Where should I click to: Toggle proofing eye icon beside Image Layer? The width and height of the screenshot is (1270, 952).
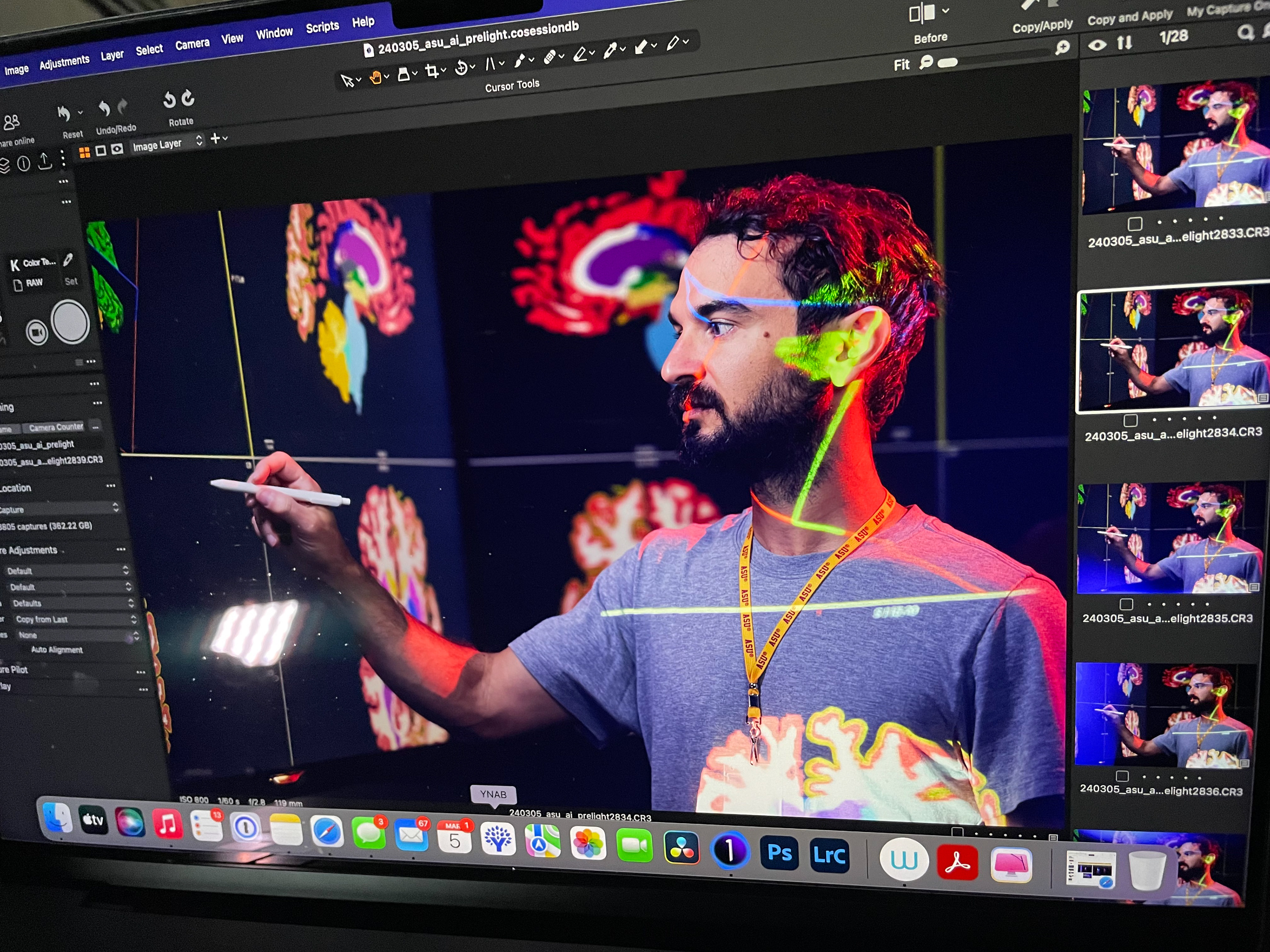click(117, 149)
